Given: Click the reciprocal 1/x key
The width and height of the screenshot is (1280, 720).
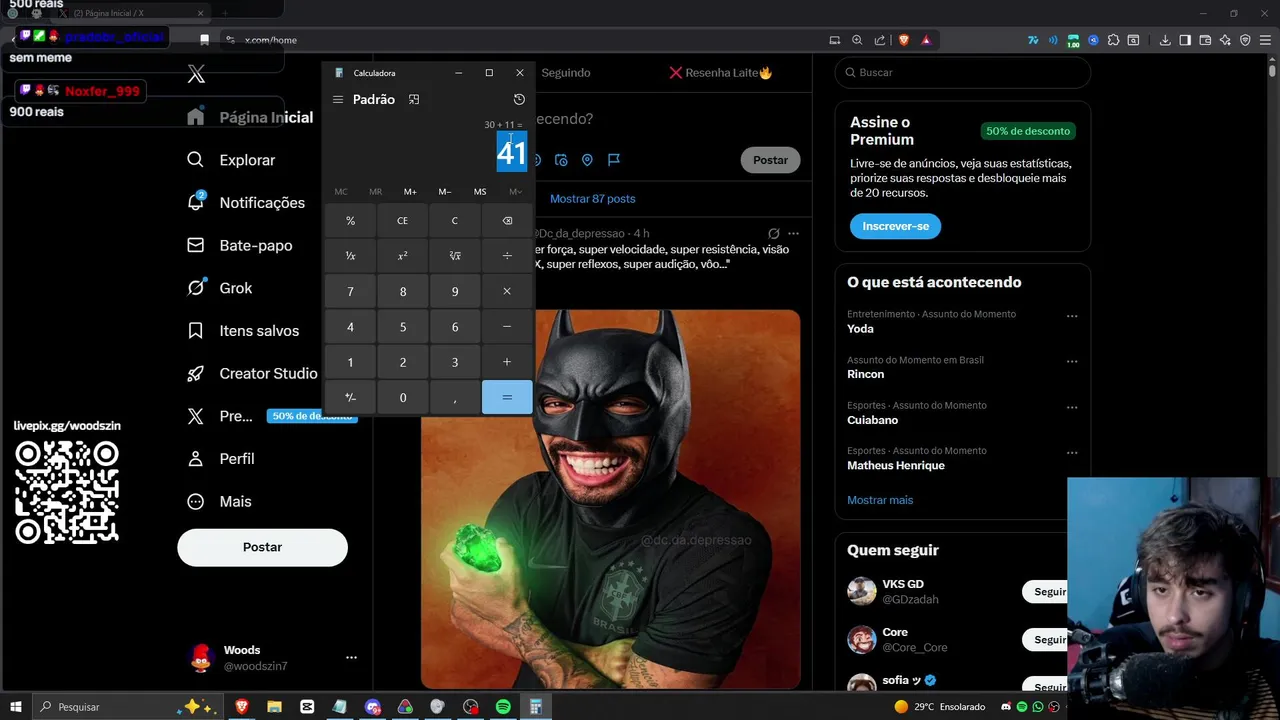Looking at the screenshot, I should point(350,256).
